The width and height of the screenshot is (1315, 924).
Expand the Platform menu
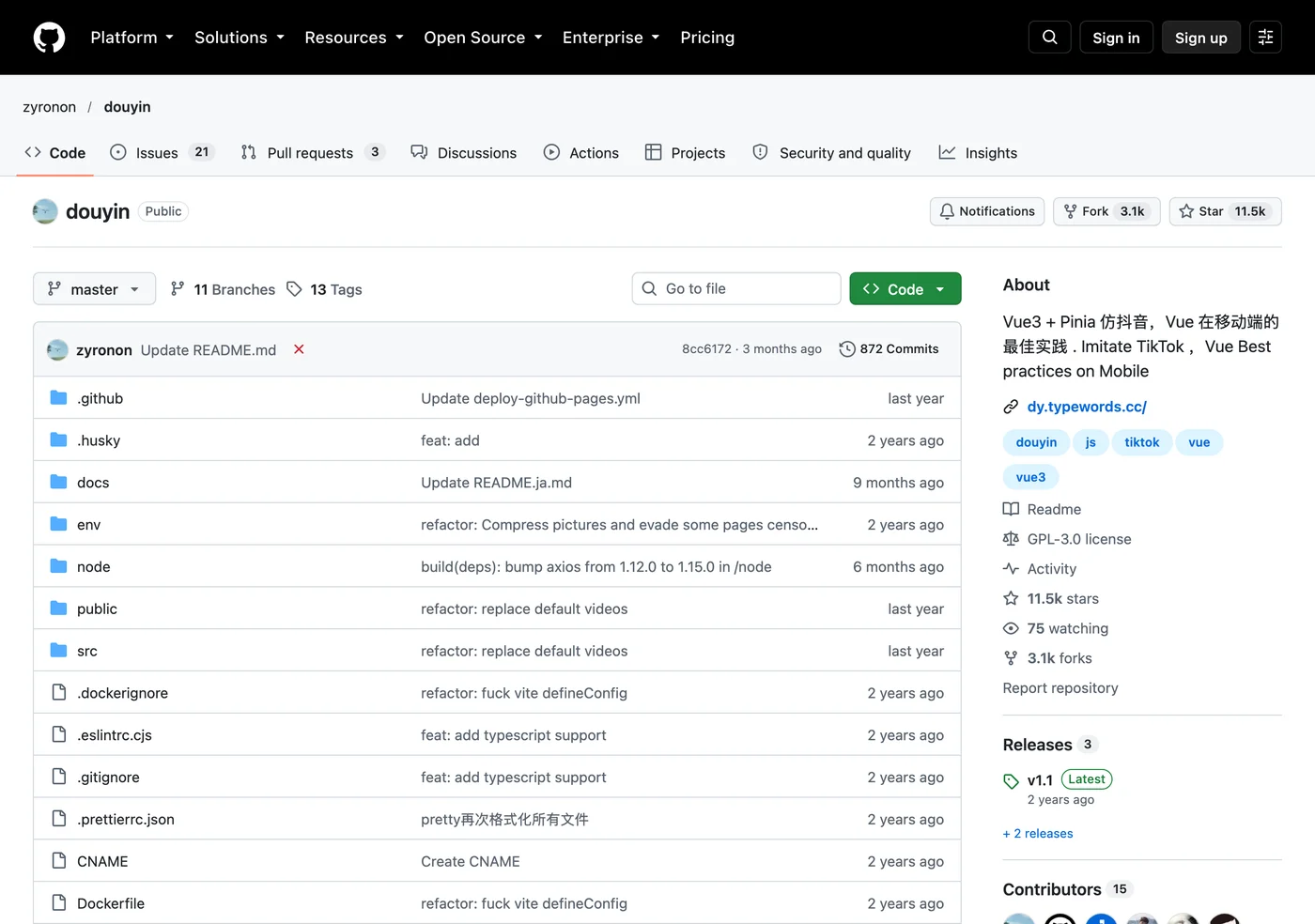pos(131,38)
